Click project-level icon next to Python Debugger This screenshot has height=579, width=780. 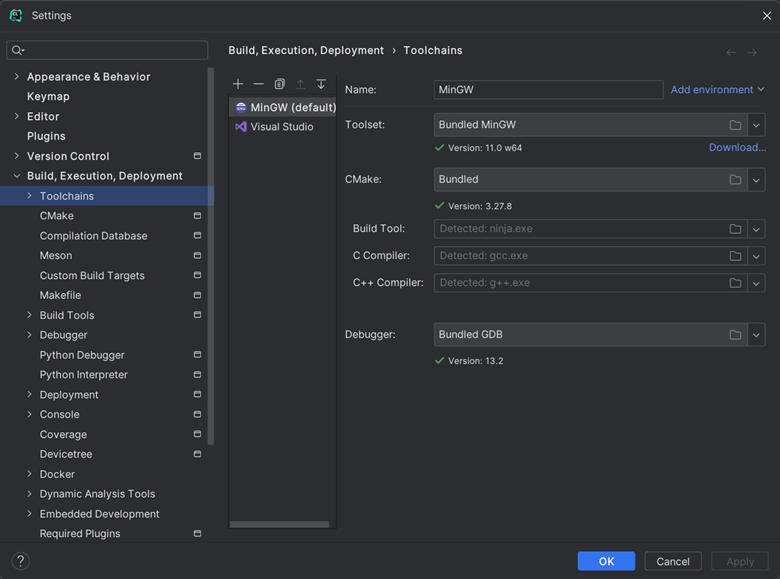(197, 355)
